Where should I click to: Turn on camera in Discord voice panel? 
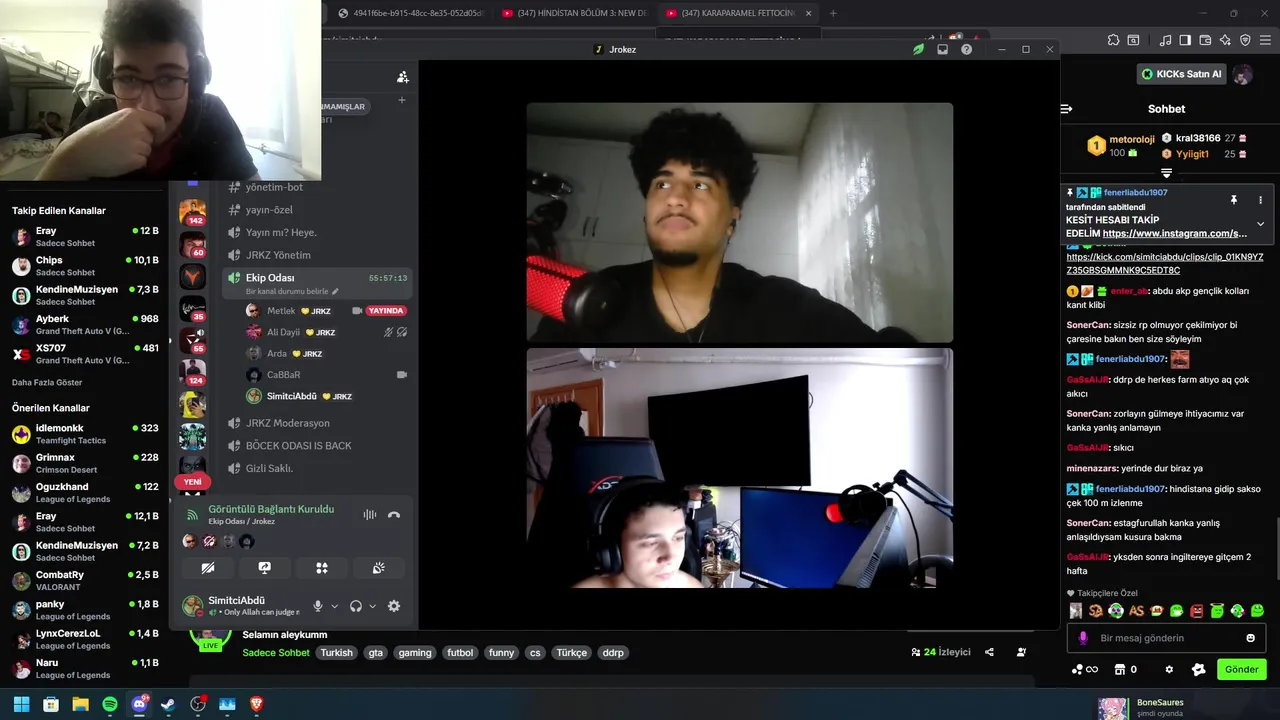[x=208, y=568]
